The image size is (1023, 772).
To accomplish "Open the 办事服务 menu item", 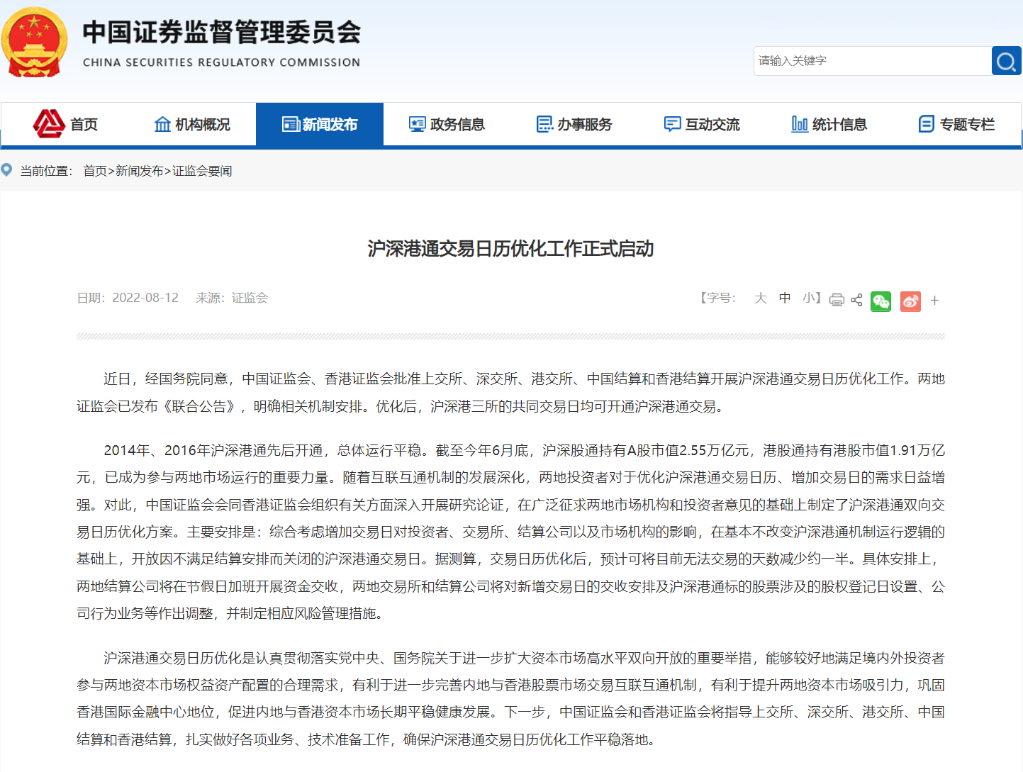I will click(574, 125).
